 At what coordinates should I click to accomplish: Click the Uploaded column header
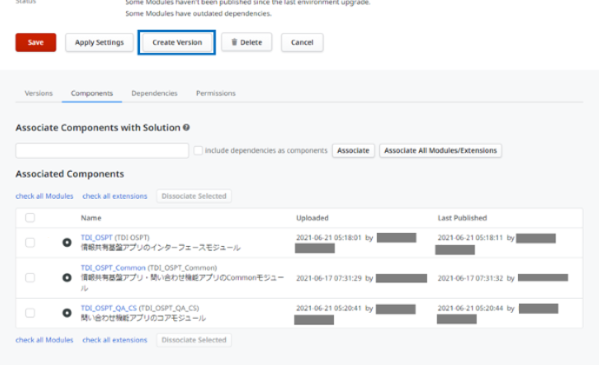pyautogui.click(x=312, y=218)
